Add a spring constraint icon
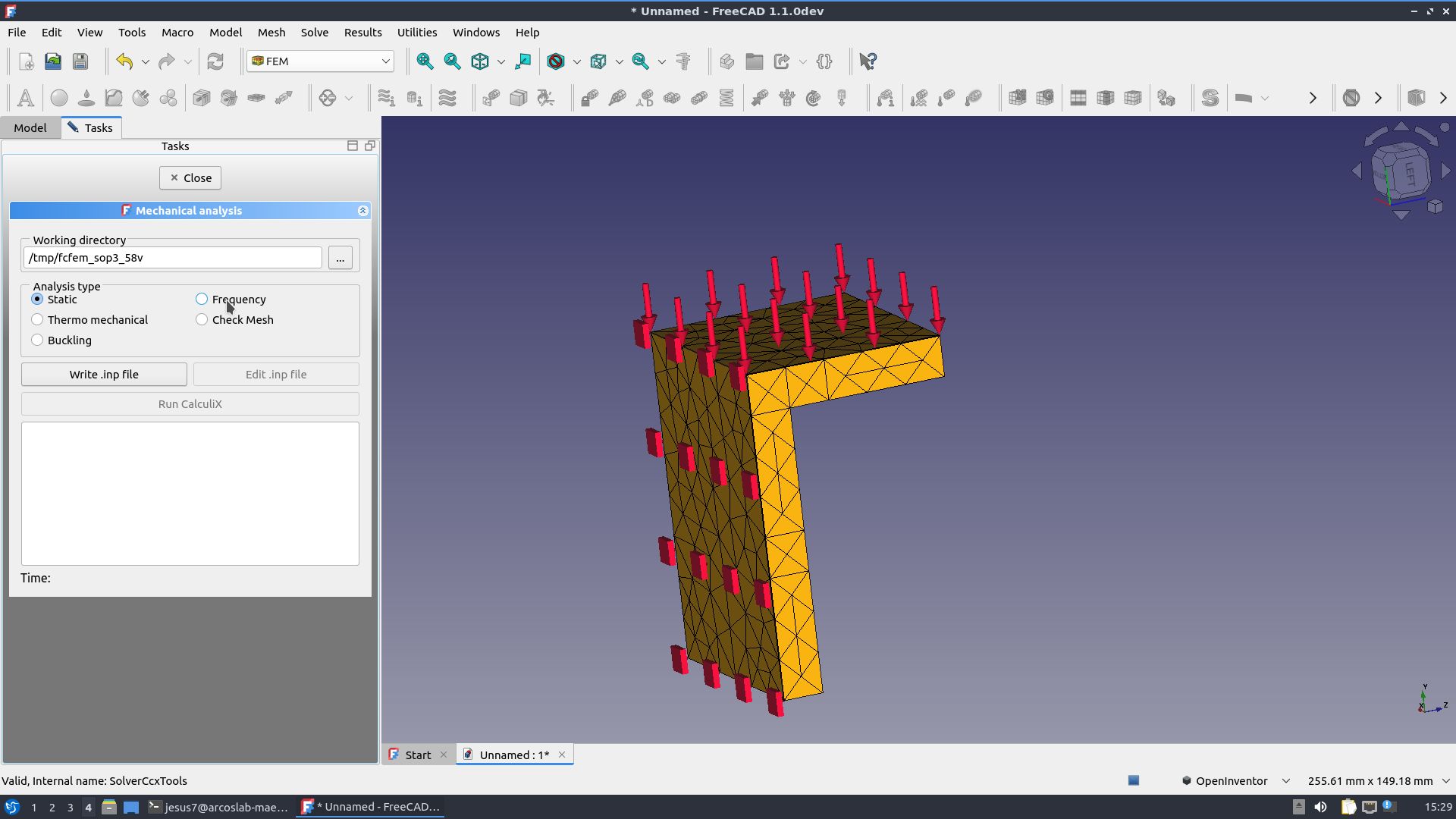1456x819 pixels. click(726, 98)
